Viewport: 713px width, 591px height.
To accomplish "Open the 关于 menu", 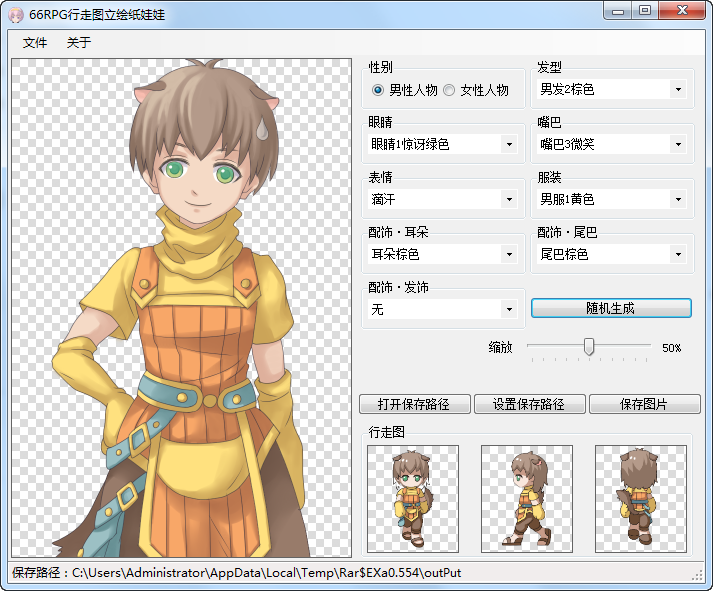I will [x=79, y=43].
